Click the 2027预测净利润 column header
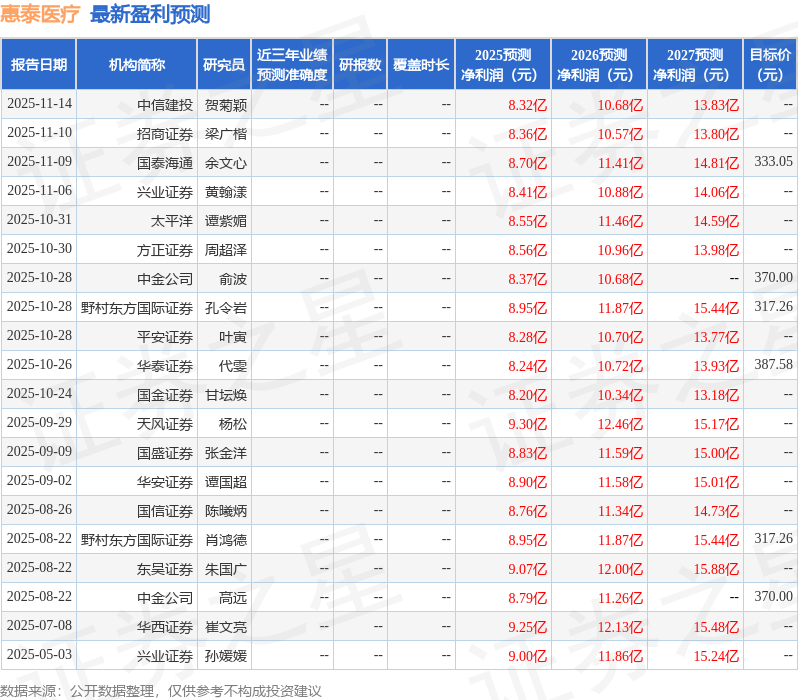This screenshot has height=700, width=798. [x=695, y=65]
